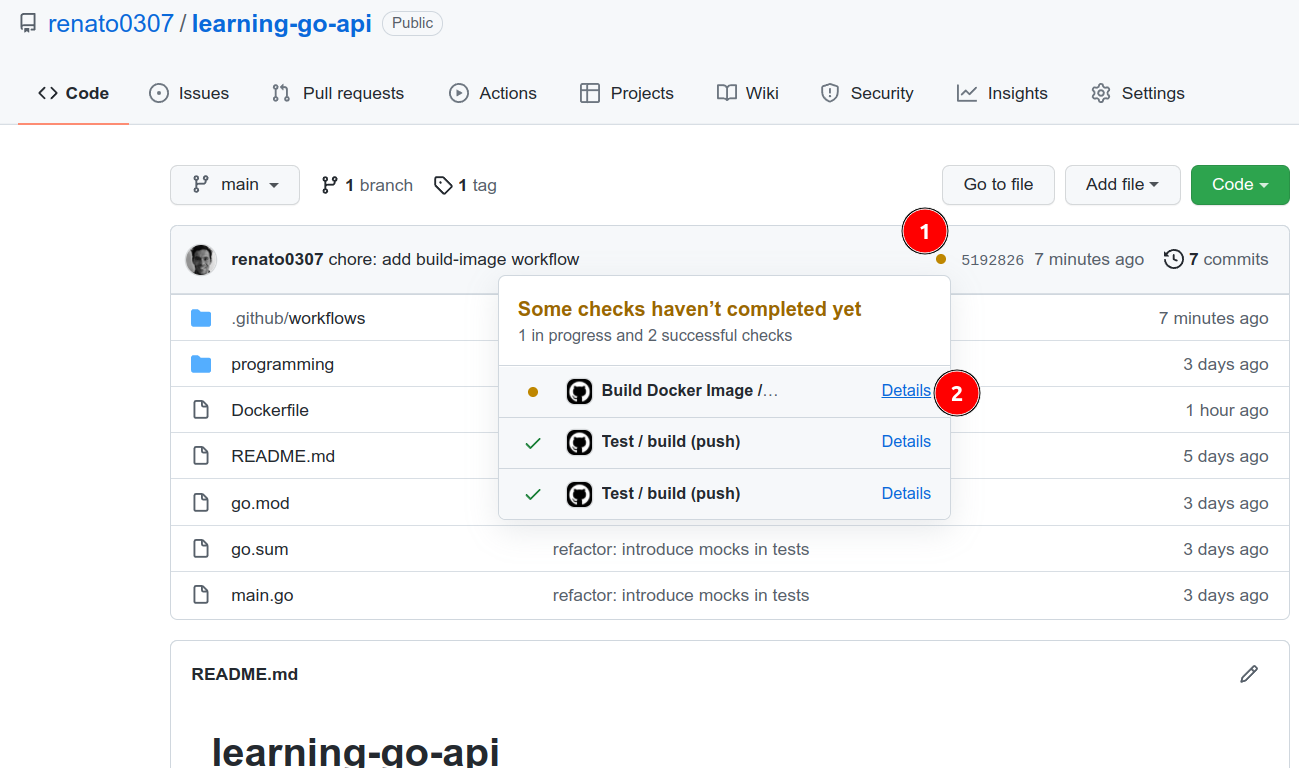
Task: Click the README.md heading above the preview
Action: pos(245,674)
